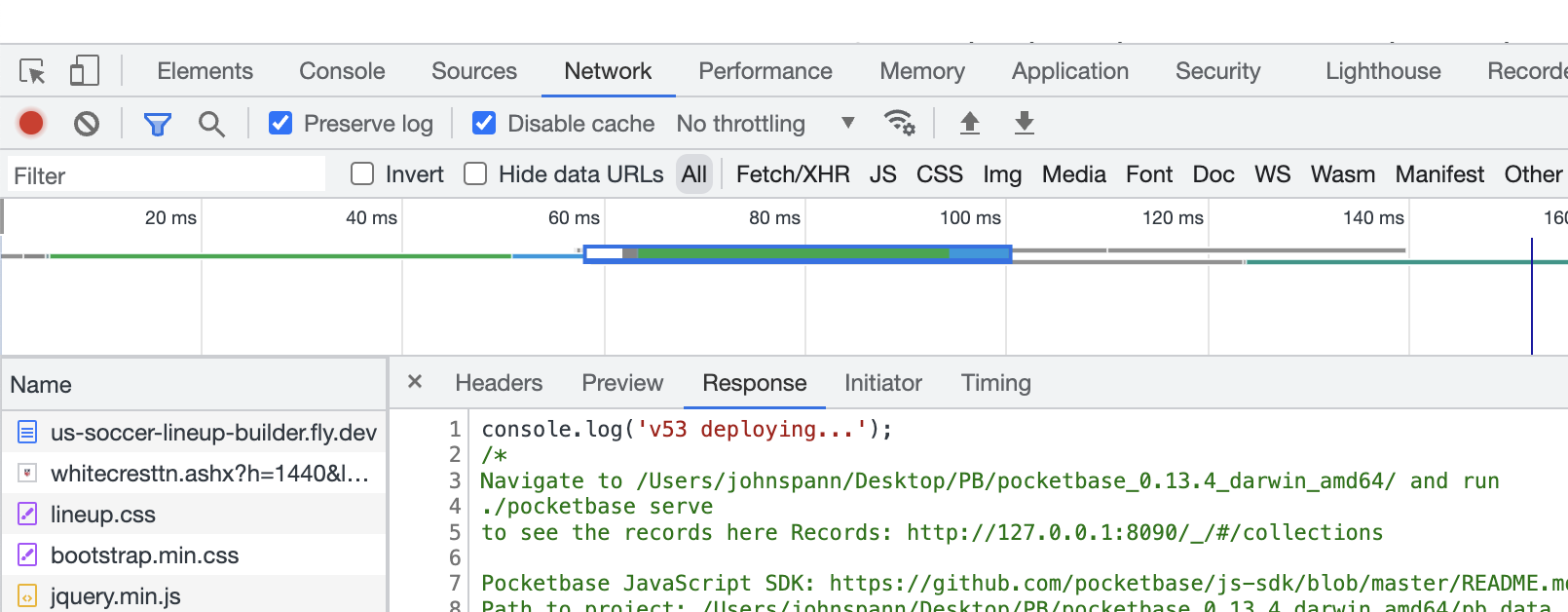
Task: Select the image icon for whitecresttn.ashx
Action: click(x=27, y=473)
